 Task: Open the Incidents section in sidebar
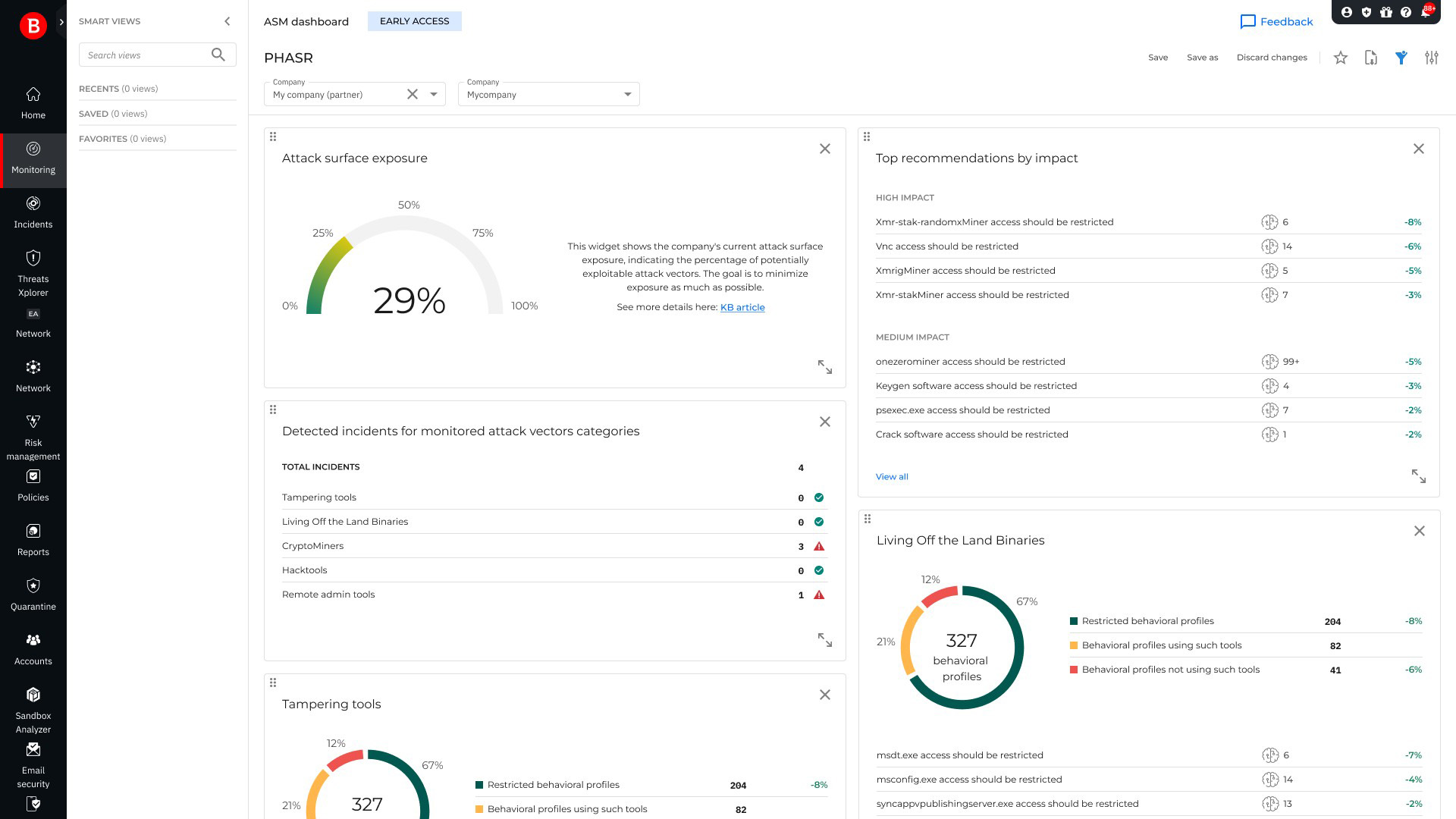click(33, 212)
